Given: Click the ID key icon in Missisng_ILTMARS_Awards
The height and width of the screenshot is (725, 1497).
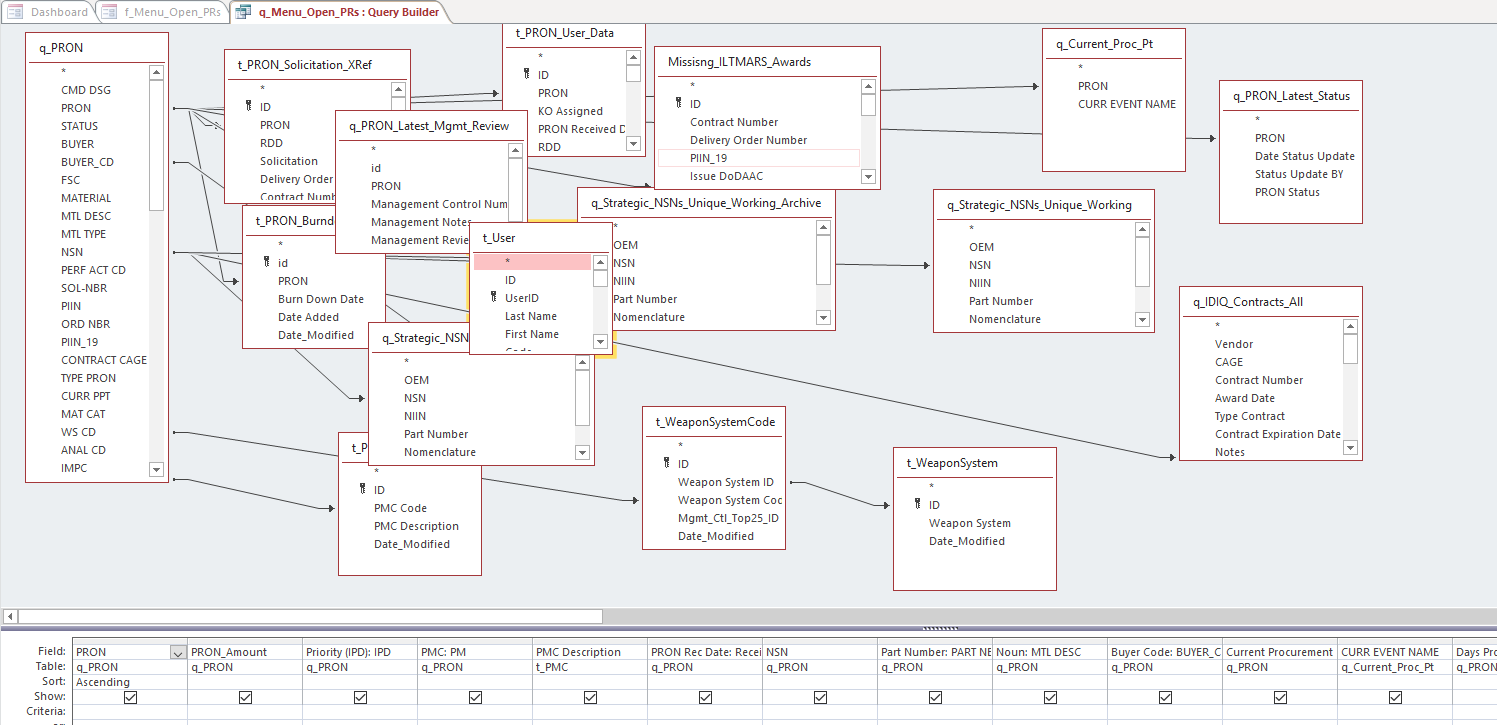Looking at the screenshot, I should [679, 104].
